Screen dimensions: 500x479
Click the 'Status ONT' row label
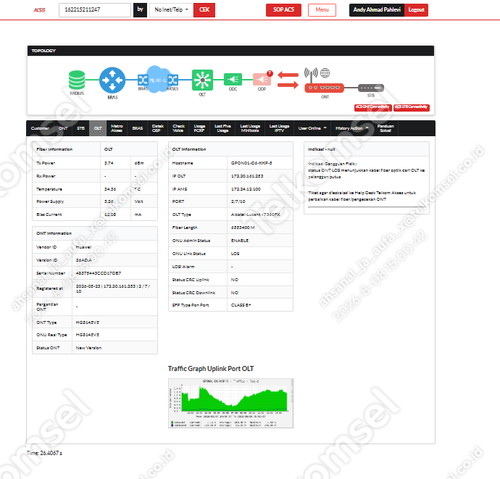tap(48, 348)
